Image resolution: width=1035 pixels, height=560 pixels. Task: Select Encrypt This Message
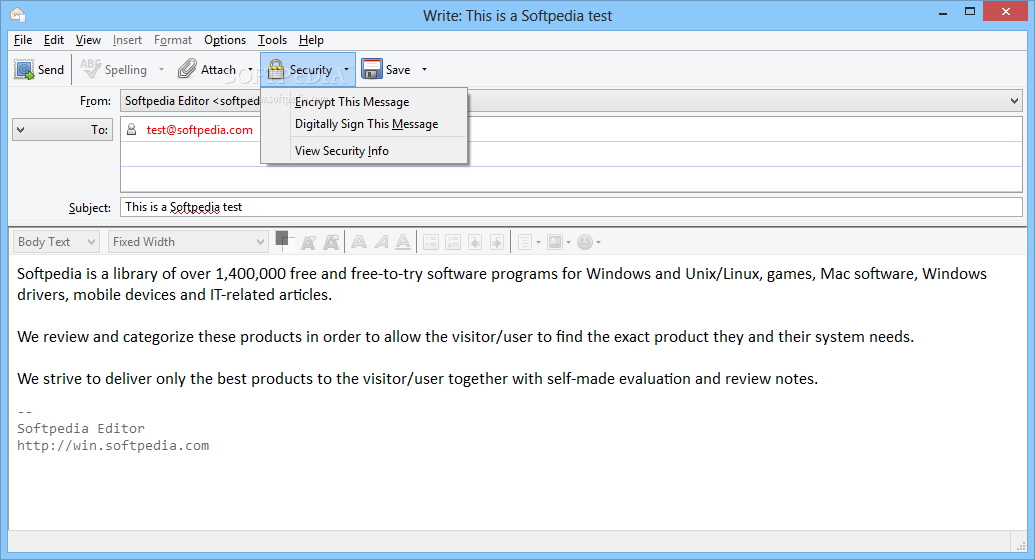pyautogui.click(x=364, y=102)
